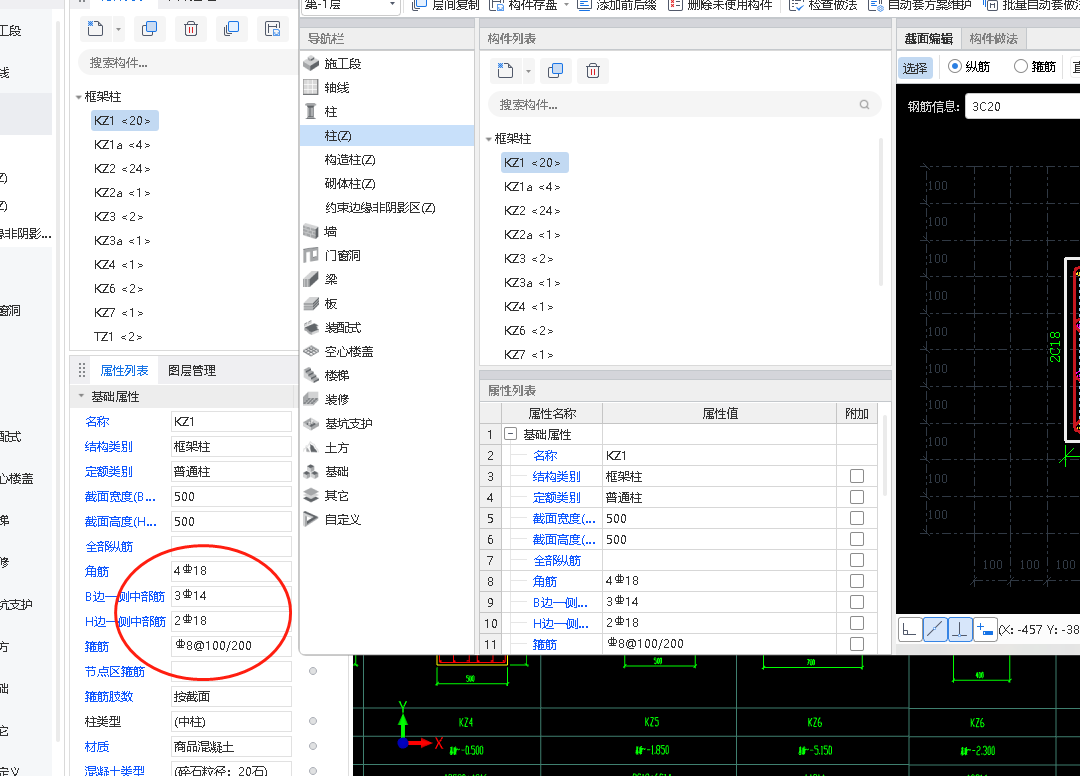Image resolution: width=1080 pixels, height=776 pixels.
Task: Click the 其它 icon in navigation bar
Action: [311, 496]
